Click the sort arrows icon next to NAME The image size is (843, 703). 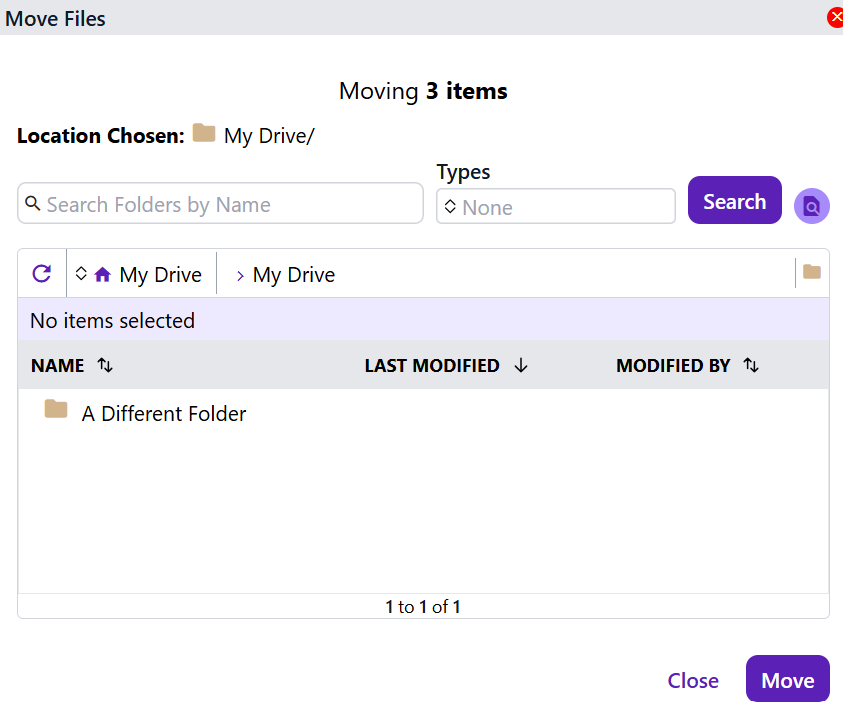pyautogui.click(x=105, y=366)
